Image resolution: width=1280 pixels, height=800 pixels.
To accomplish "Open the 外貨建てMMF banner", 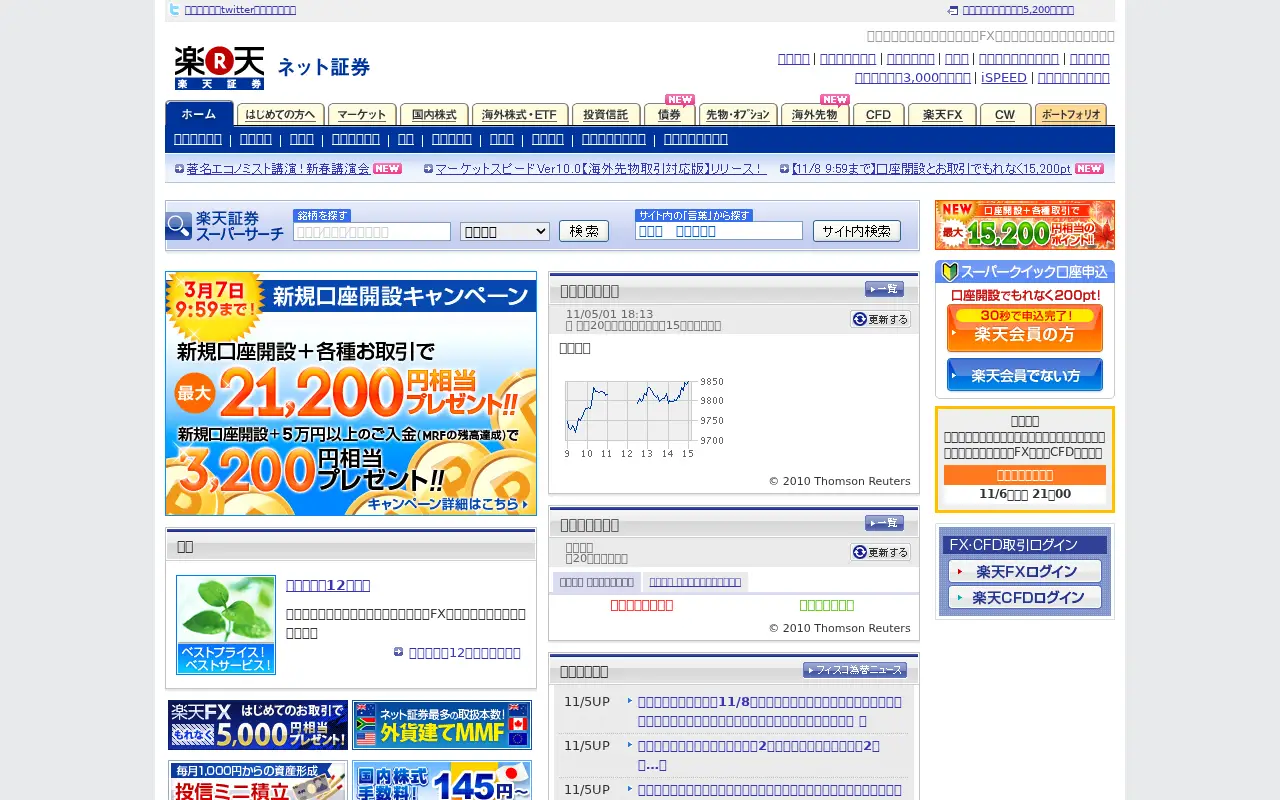I will (442, 725).
